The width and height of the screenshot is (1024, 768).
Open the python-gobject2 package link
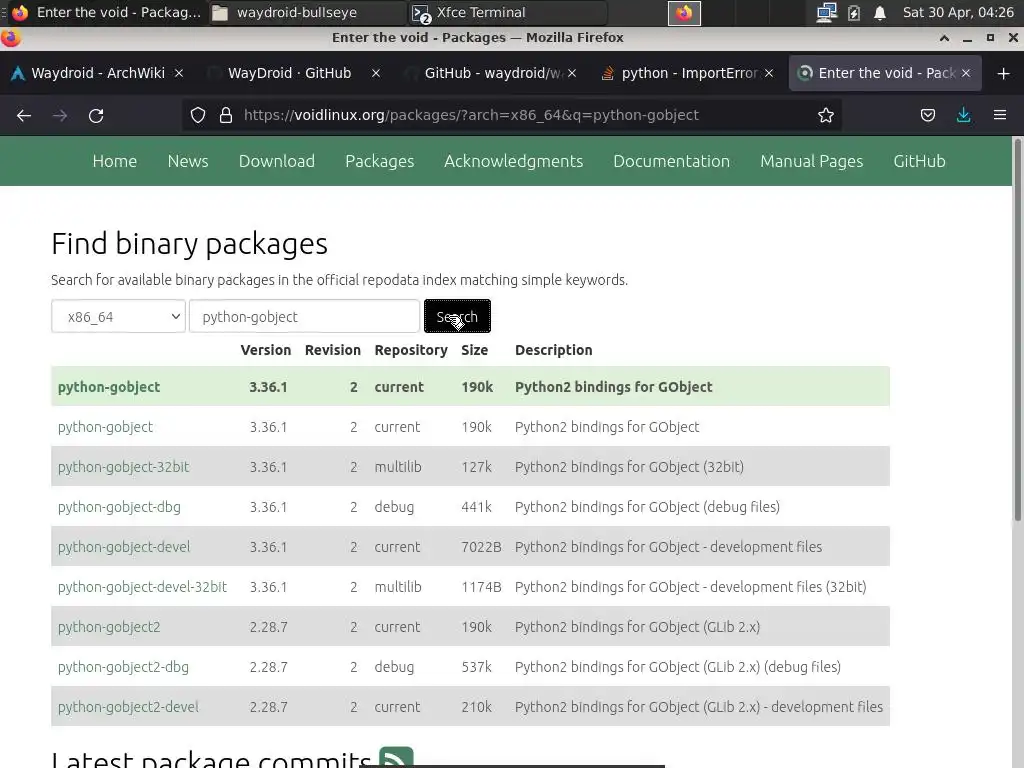[x=109, y=627]
